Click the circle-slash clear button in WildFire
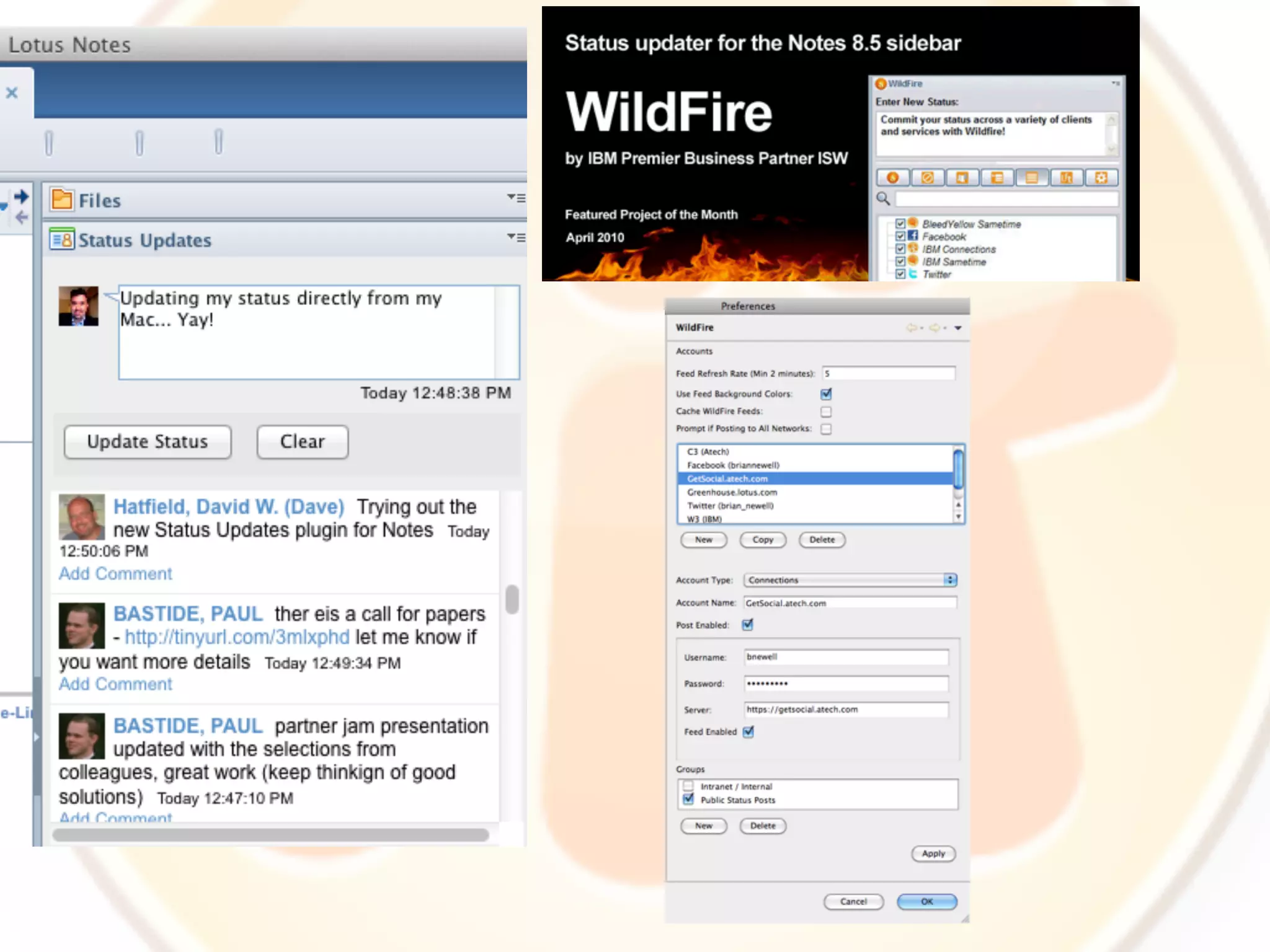 928,178
